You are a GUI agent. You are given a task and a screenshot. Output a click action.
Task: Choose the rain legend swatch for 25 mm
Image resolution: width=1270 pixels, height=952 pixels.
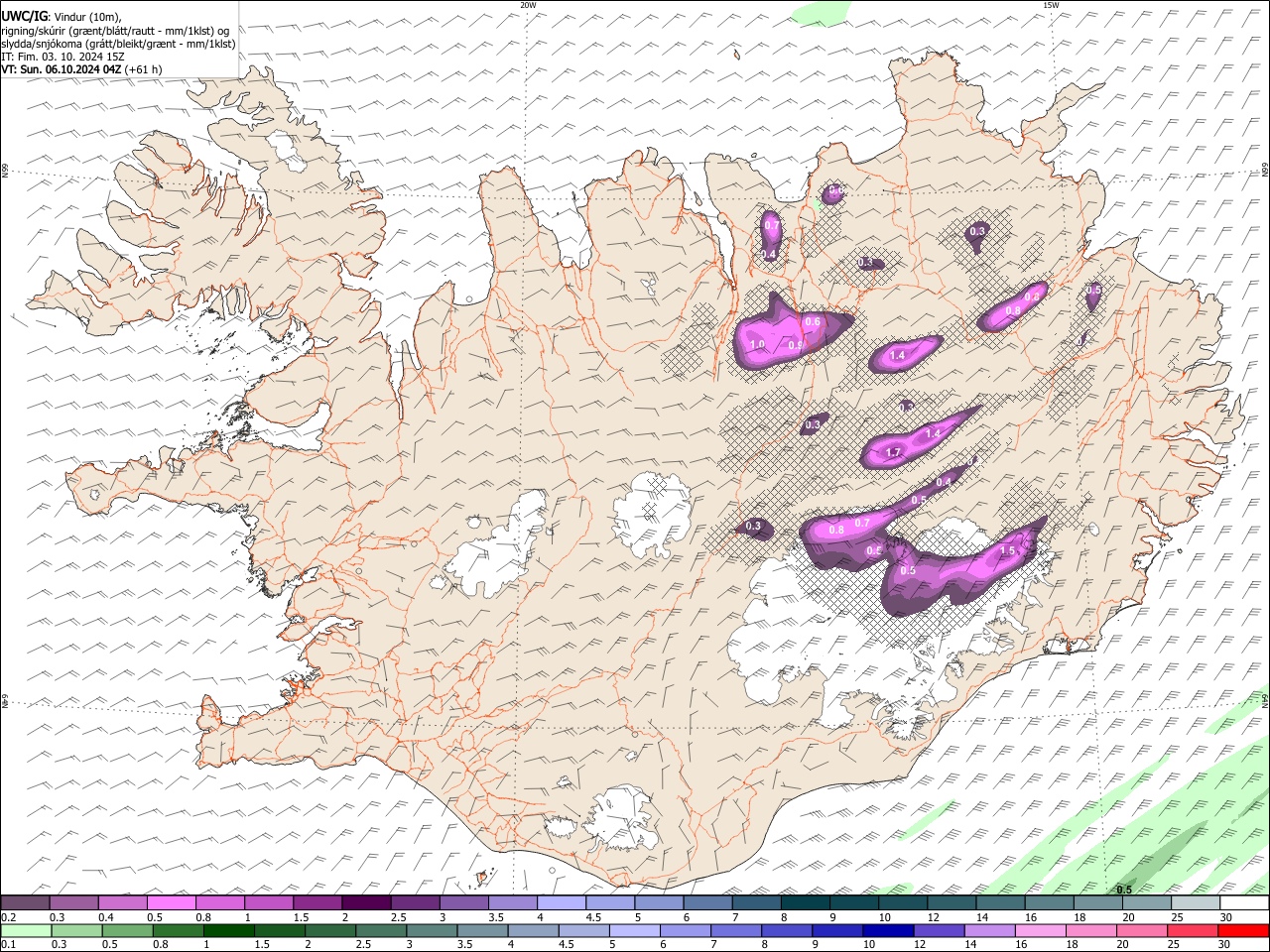coord(1193,930)
